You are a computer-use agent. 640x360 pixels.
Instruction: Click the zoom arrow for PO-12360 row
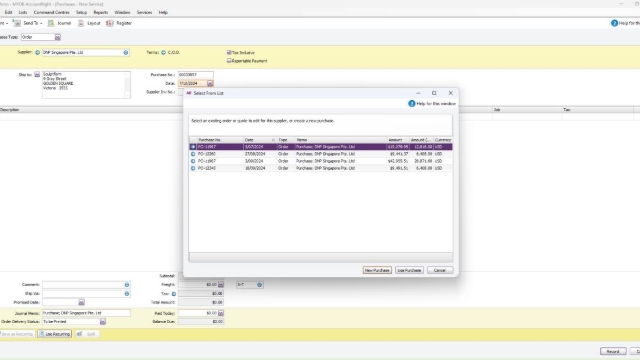click(193, 154)
